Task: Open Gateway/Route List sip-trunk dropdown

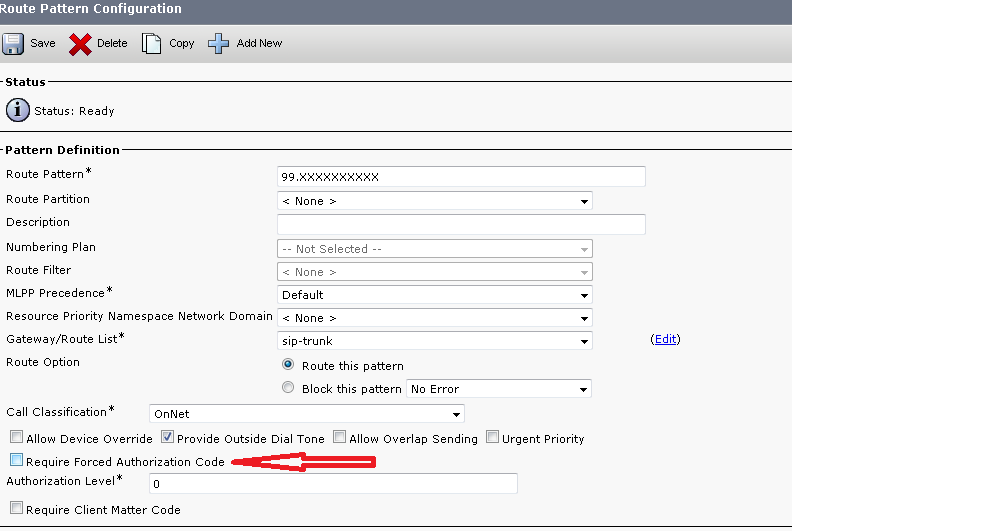Action: (435, 340)
